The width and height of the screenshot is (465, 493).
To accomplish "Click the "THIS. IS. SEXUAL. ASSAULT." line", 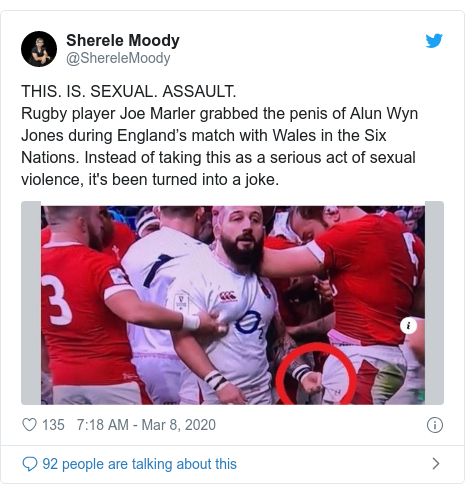I will click(129, 91).
